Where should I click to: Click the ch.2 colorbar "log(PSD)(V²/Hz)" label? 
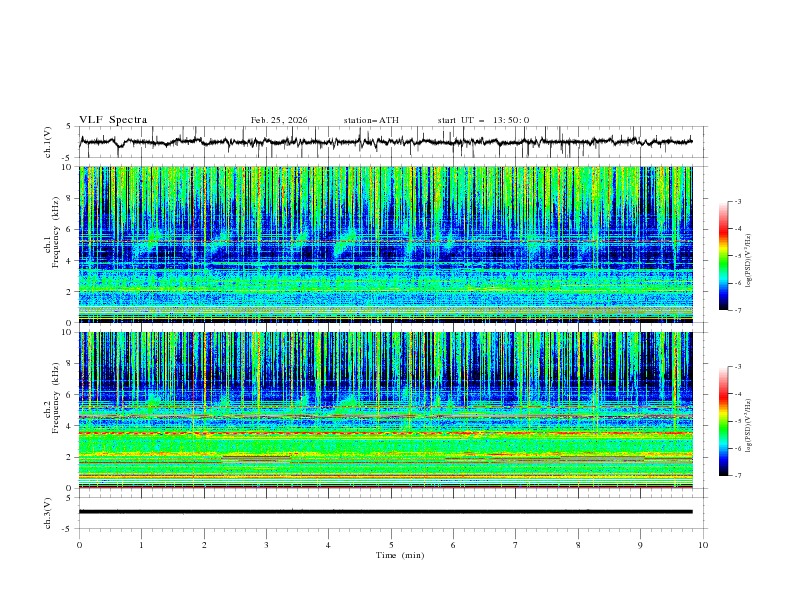click(x=749, y=426)
